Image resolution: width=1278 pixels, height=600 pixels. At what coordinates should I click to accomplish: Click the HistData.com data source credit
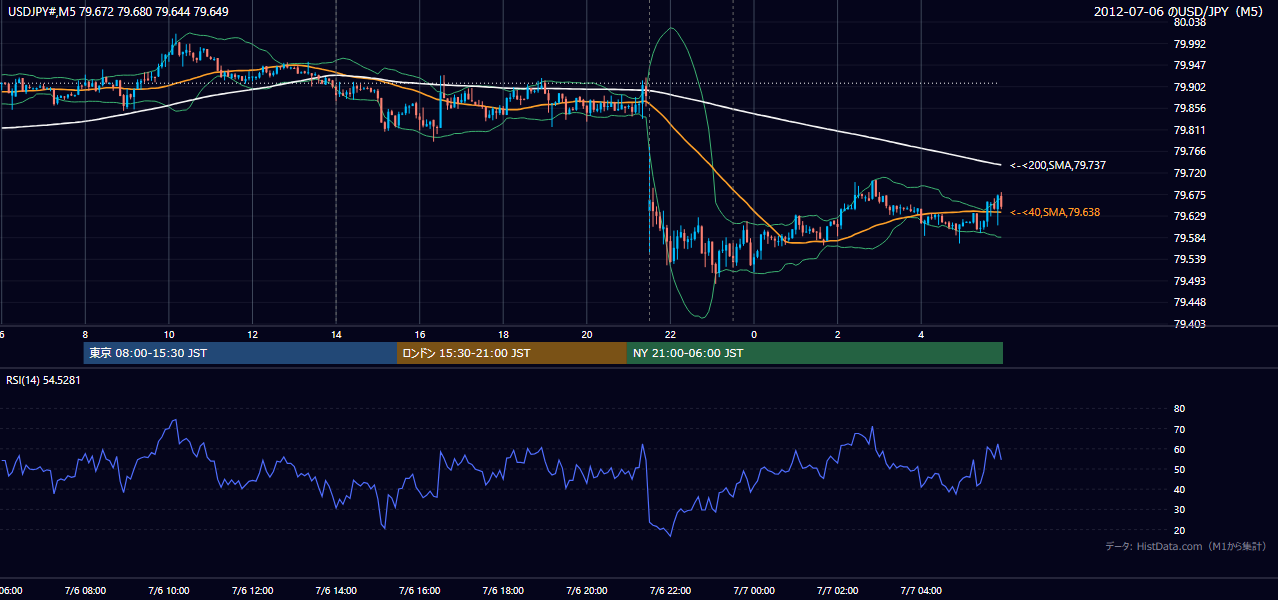pos(1186,547)
